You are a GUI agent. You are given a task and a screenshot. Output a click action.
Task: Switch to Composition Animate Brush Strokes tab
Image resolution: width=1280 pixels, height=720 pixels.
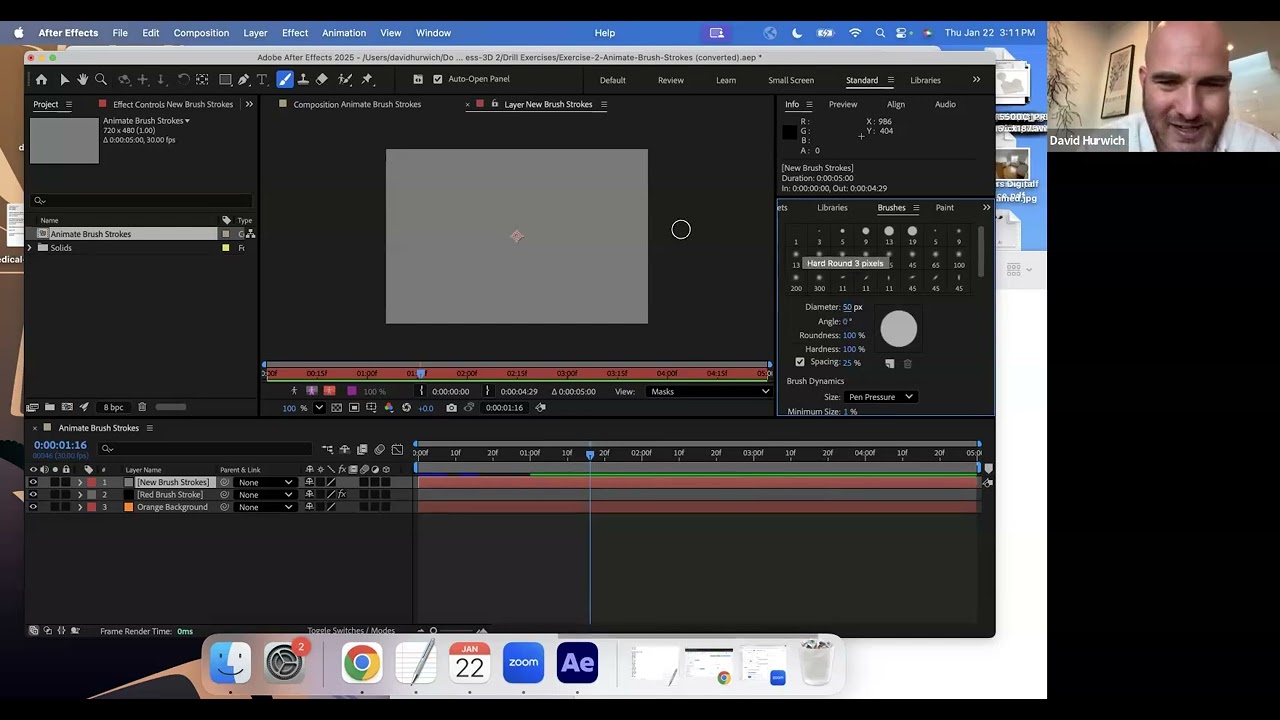pos(357,104)
